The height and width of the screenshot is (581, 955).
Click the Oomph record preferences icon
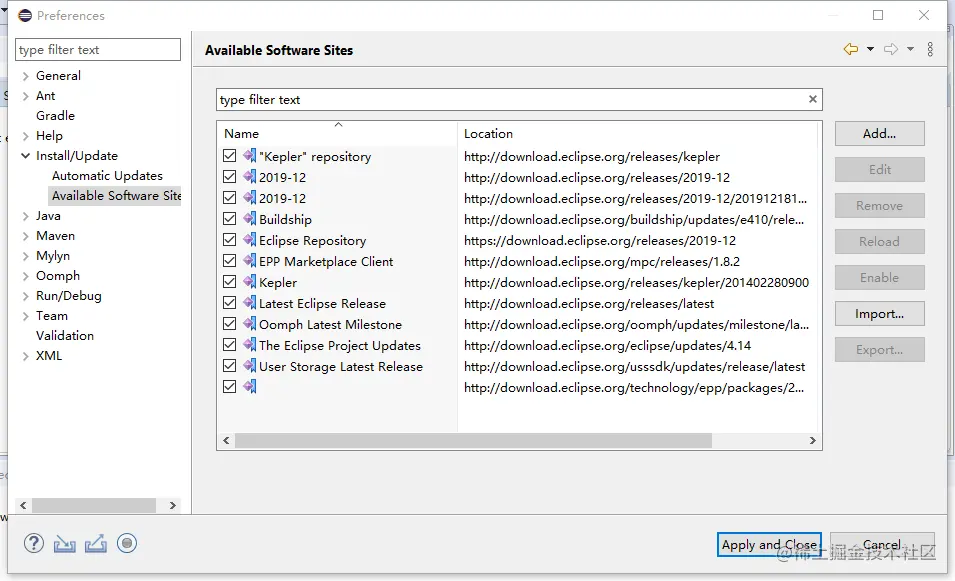(x=127, y=543)
